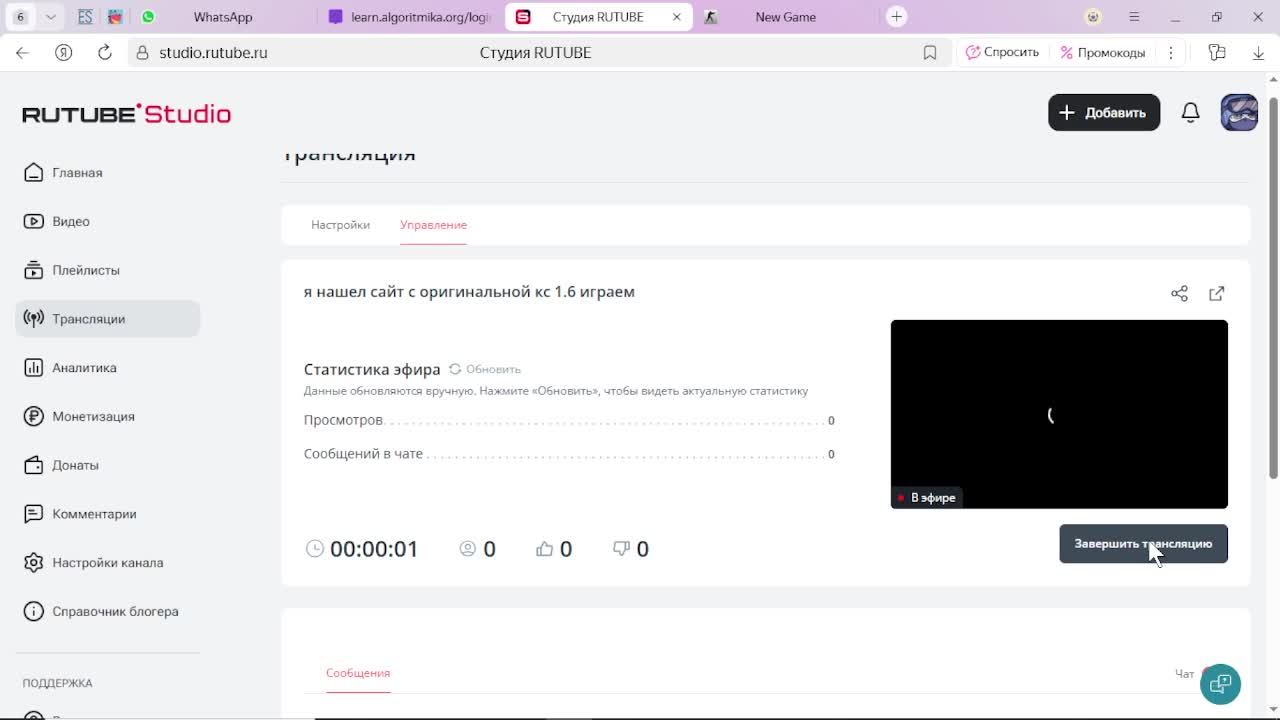
Task: Open the browser three-dot menu
Action: click(1170, 53)
